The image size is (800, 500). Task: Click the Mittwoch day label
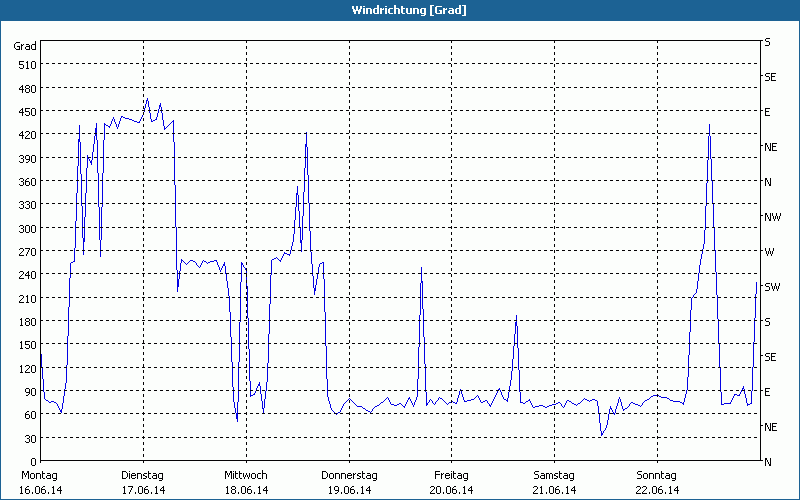246,475
